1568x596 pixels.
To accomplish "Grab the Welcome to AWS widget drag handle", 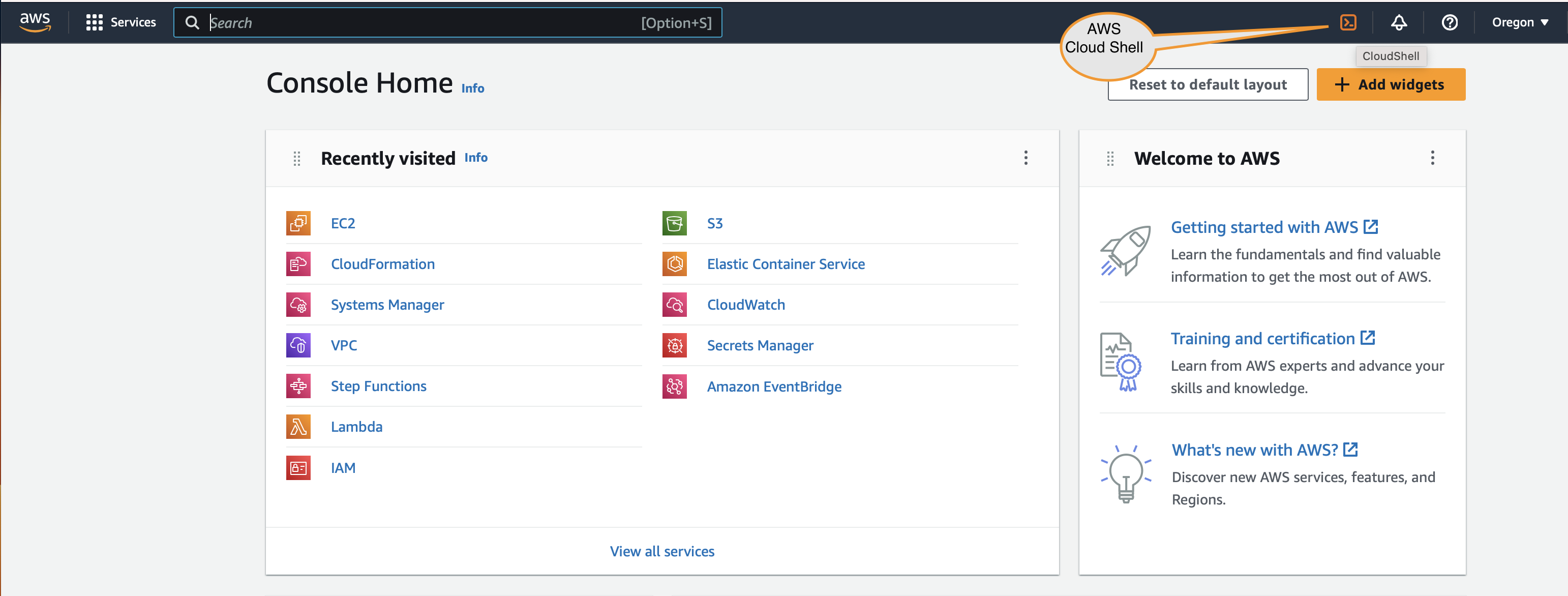I will pos(1110,158).
